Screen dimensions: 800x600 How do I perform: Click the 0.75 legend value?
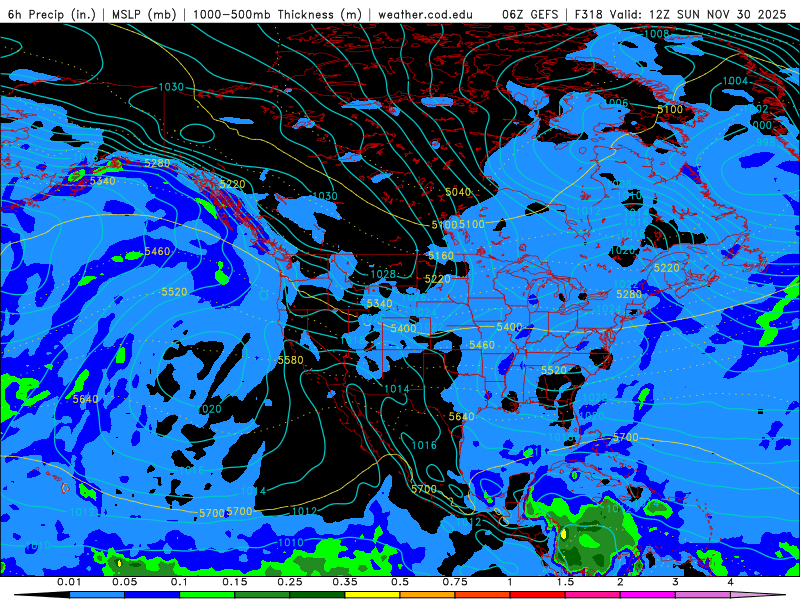pyautogui.click(x=455, y=582)
